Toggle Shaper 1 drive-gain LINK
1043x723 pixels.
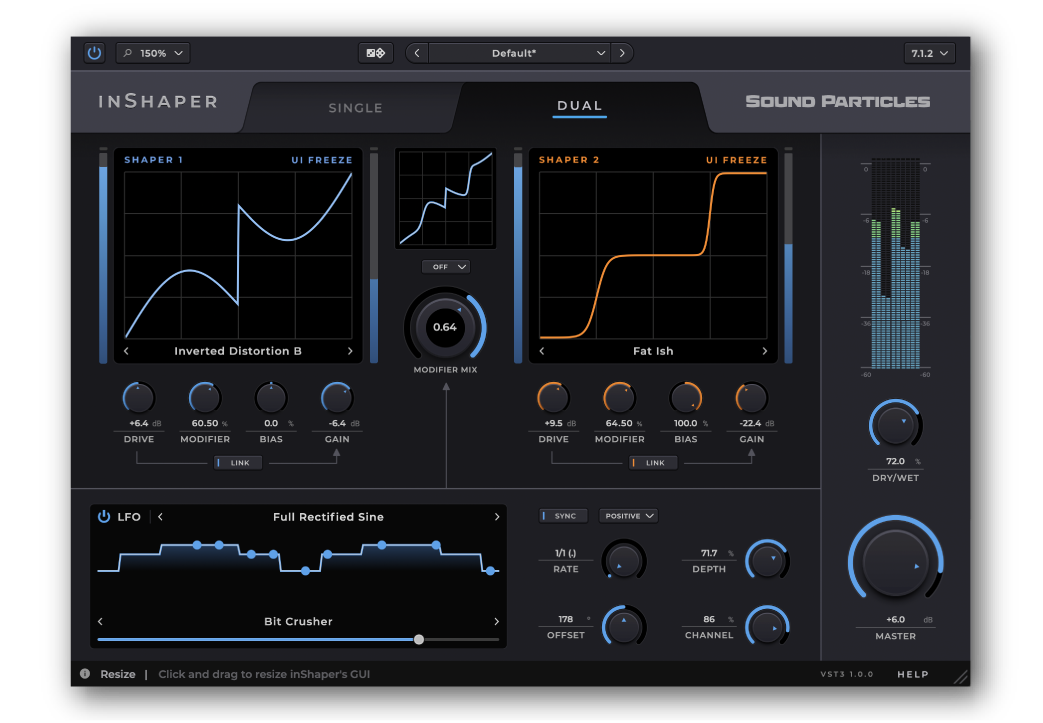(x=239, y=463)
